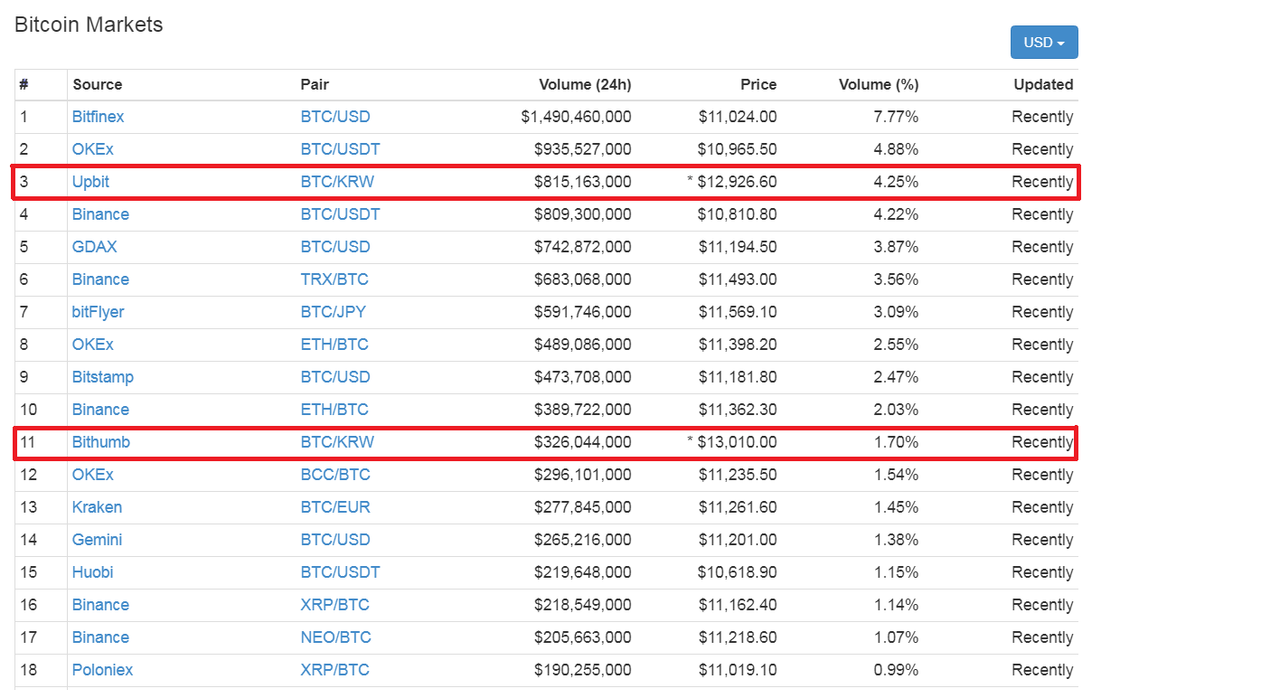
Task: Click the Source column header
Action: click(97, 85)
